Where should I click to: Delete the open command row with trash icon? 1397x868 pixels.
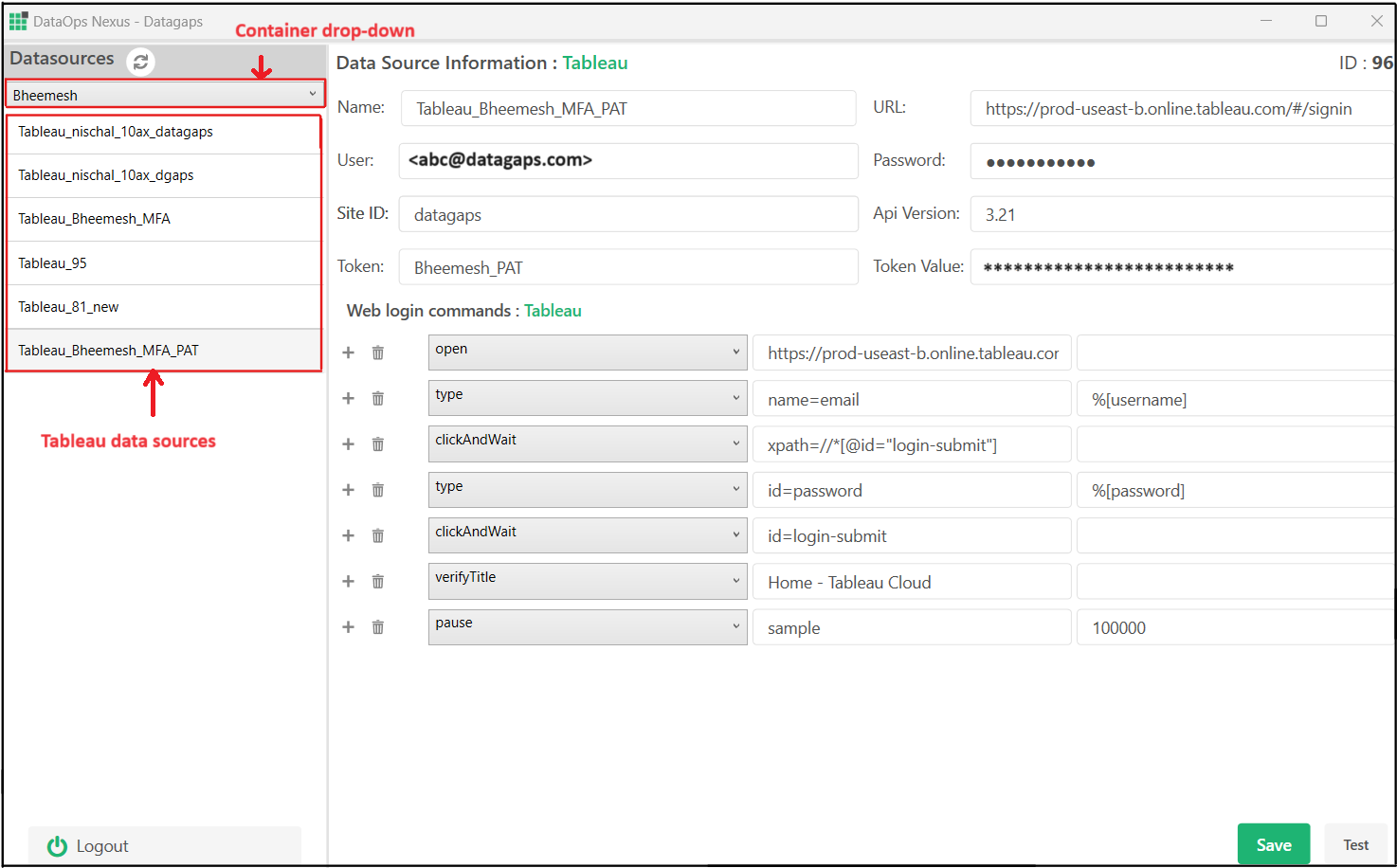click(x=378, y=353)
